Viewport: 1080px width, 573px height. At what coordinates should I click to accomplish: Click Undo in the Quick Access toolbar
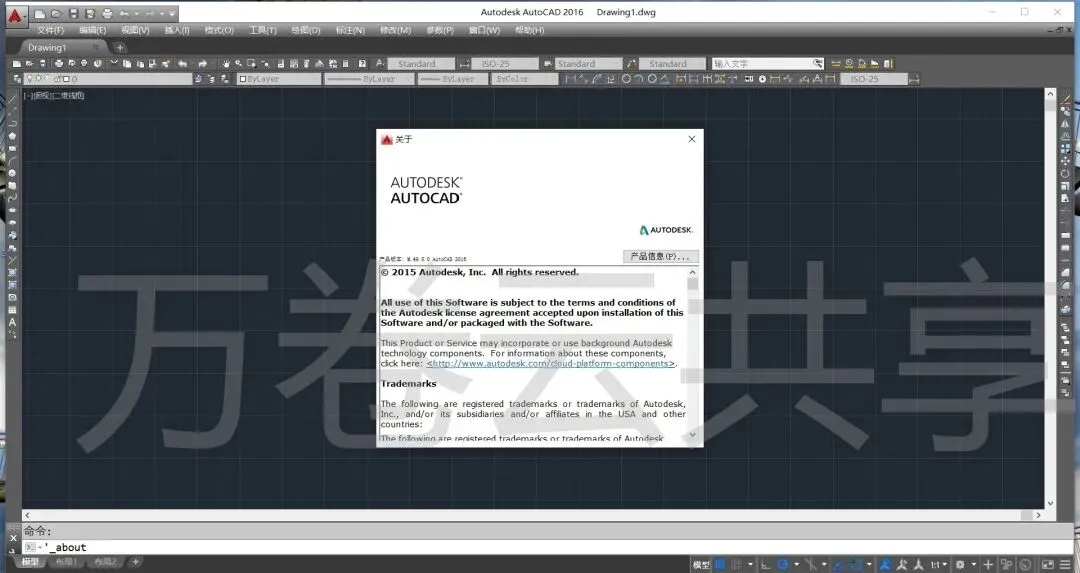pos(125,14)
